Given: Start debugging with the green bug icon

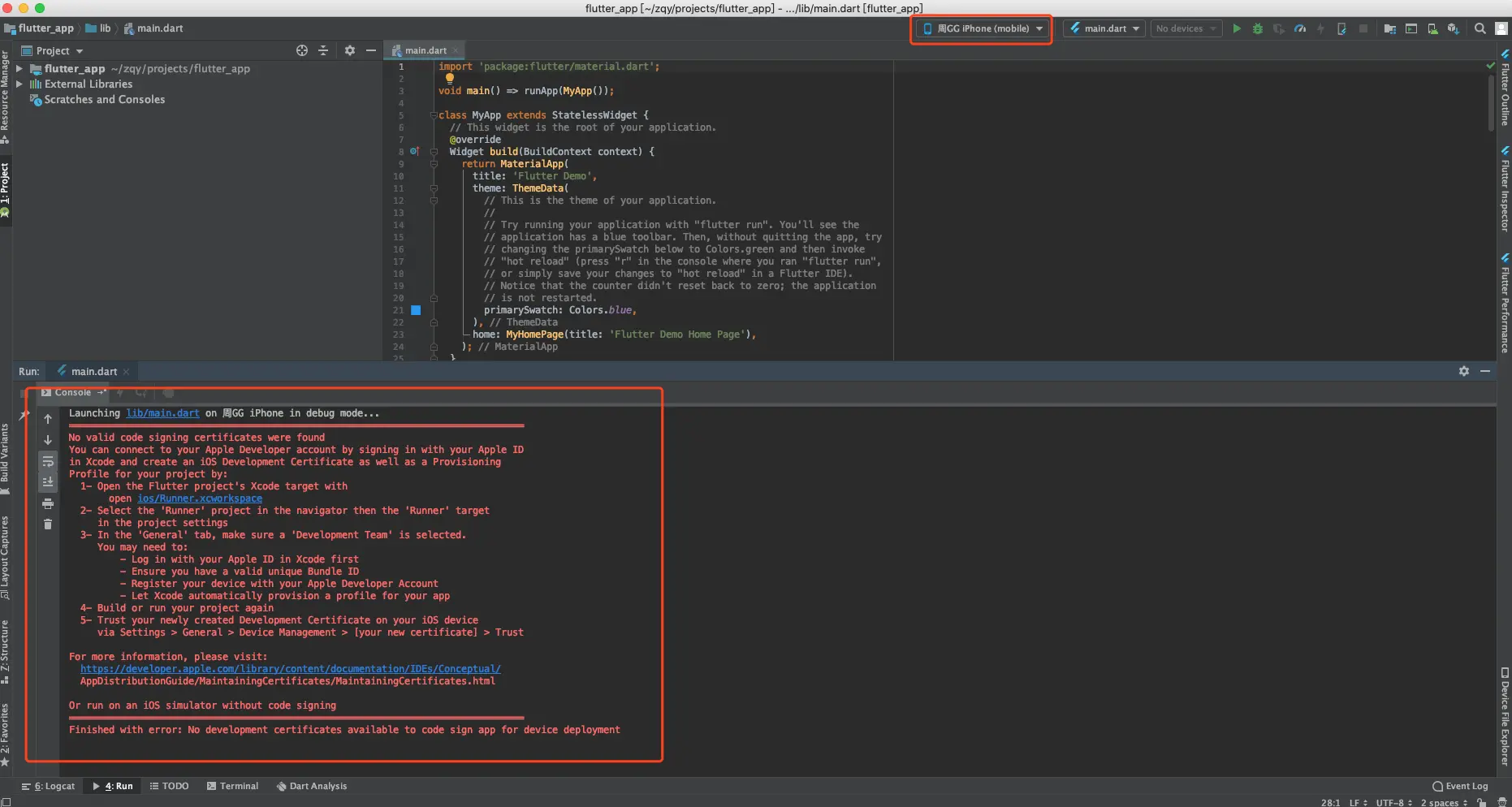Looking at the screenshot, I should [x=1258, y=28].
